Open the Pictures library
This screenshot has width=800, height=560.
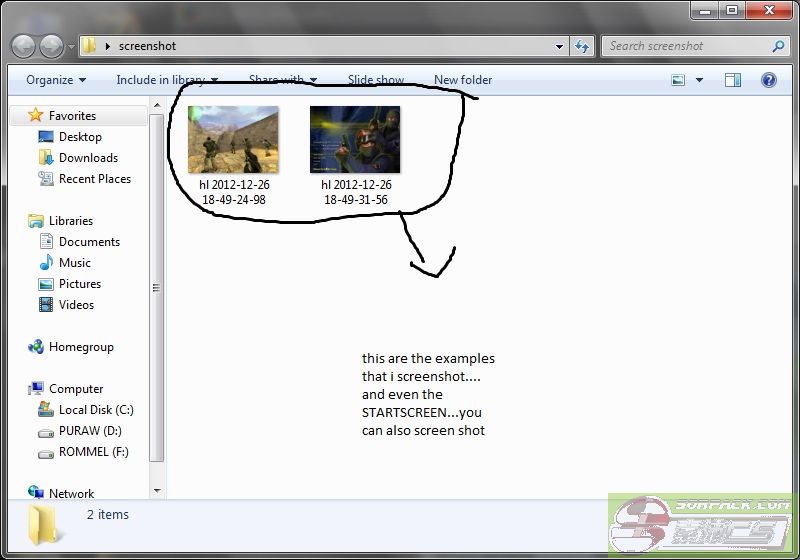(80, 284)
